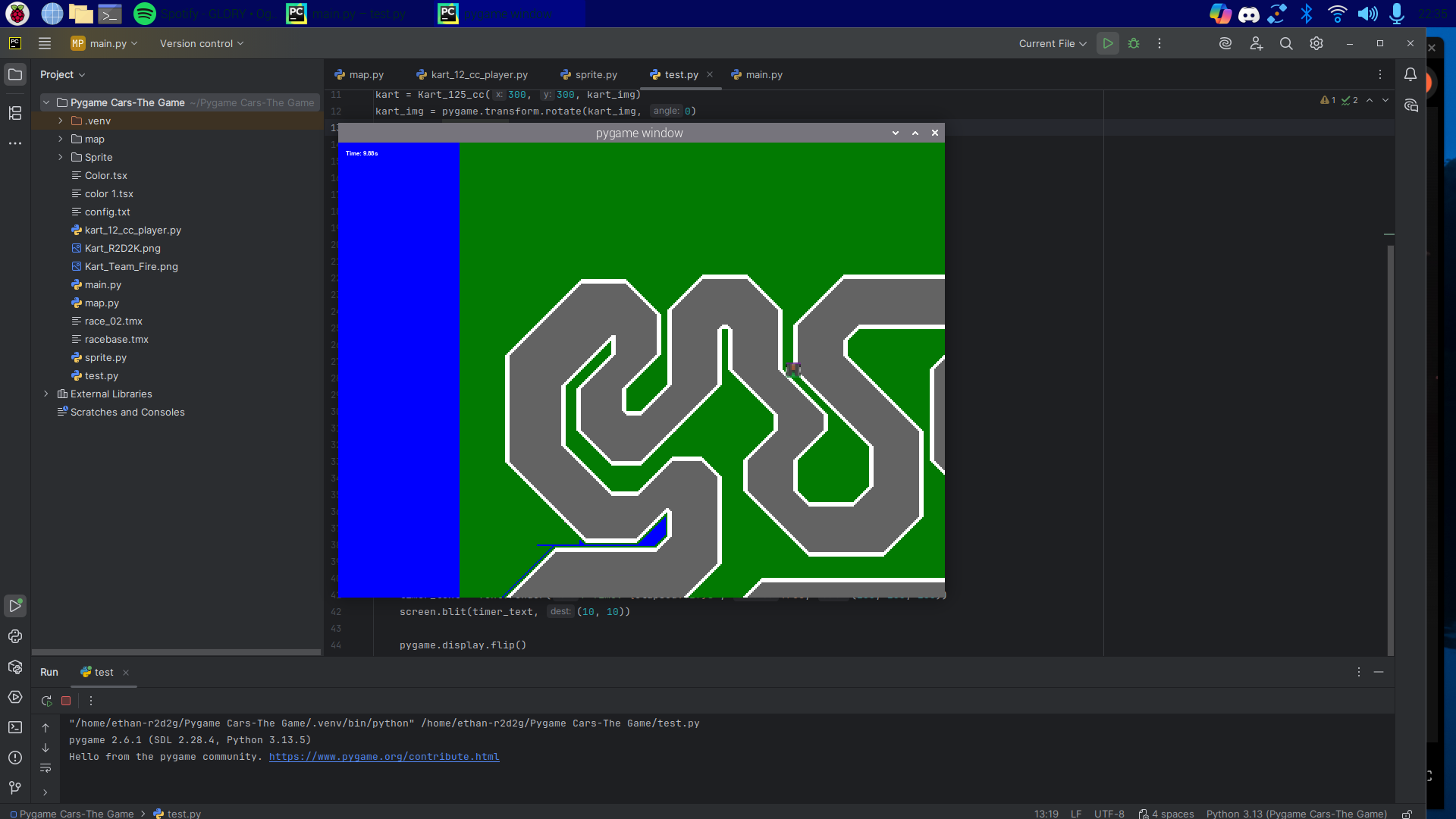
Task: Open race_02.tmx in the project tree
Action: click(x=113, y=321)
